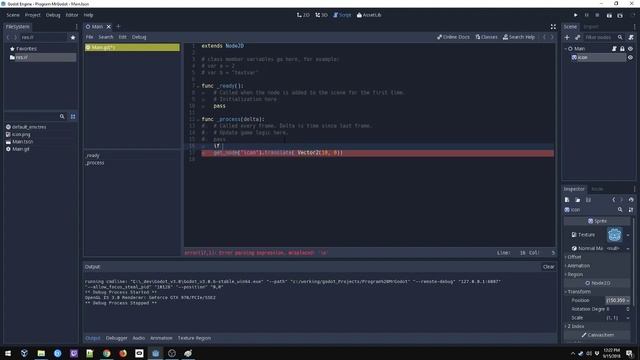Toggle favorite star for res:// path

tap(73, 38)
